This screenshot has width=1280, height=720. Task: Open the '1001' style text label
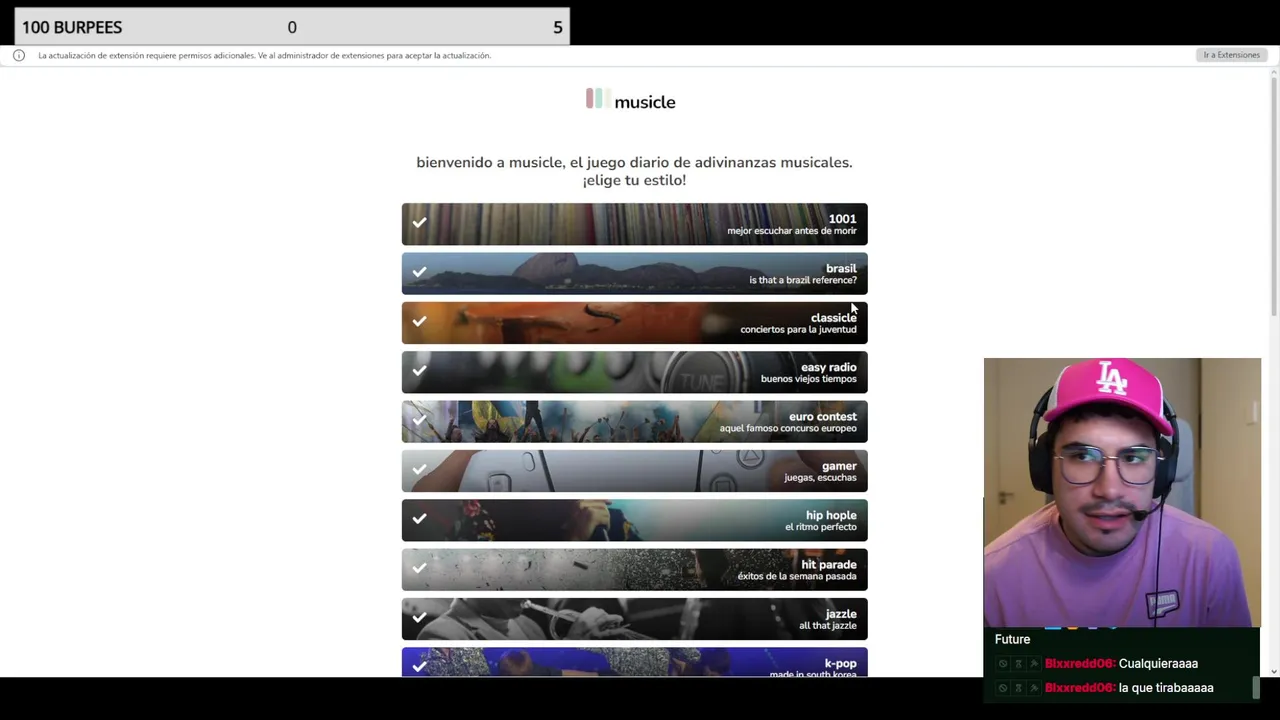(842, 219)
